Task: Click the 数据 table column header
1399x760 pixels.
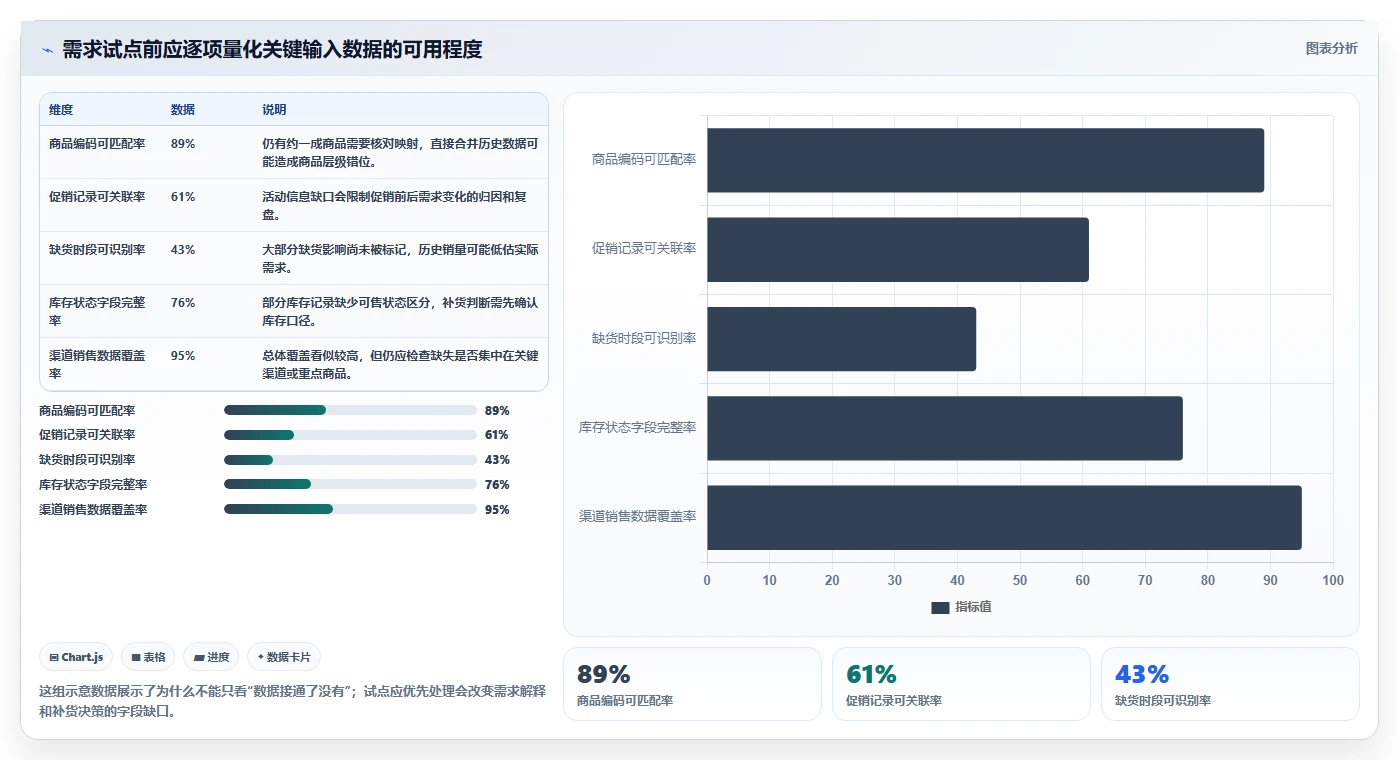Action: pyautogui.click(x=183, y=110)
